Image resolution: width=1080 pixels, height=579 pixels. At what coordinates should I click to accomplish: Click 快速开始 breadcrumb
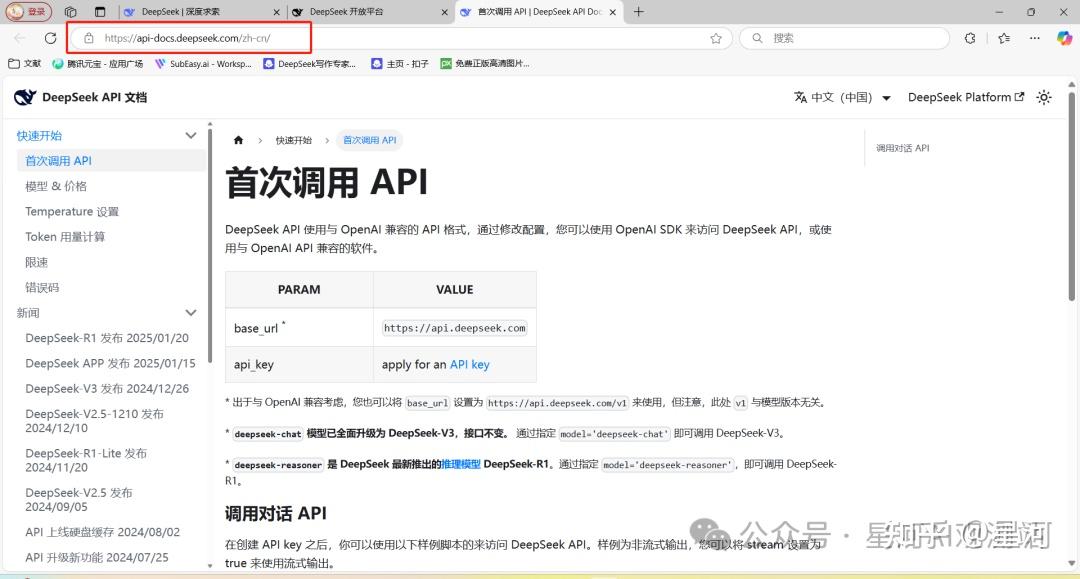(x=293, y=140)
